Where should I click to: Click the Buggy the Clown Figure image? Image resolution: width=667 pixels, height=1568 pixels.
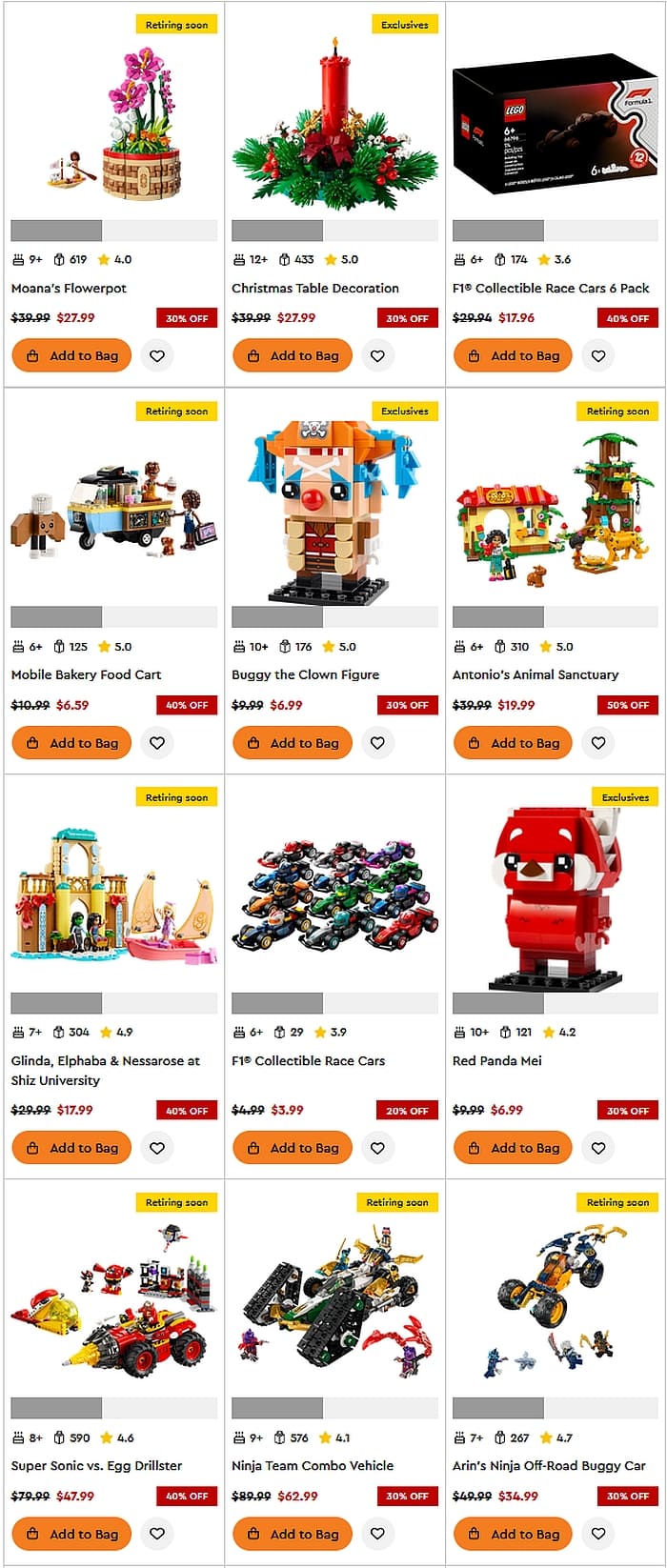click(334, 510)
